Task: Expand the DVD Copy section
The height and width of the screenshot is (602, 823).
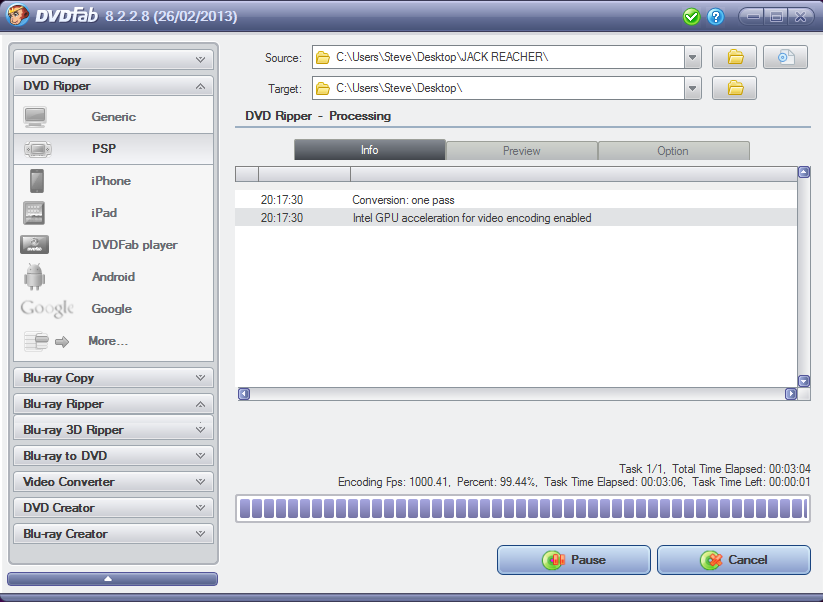Action: coord(113,60)
